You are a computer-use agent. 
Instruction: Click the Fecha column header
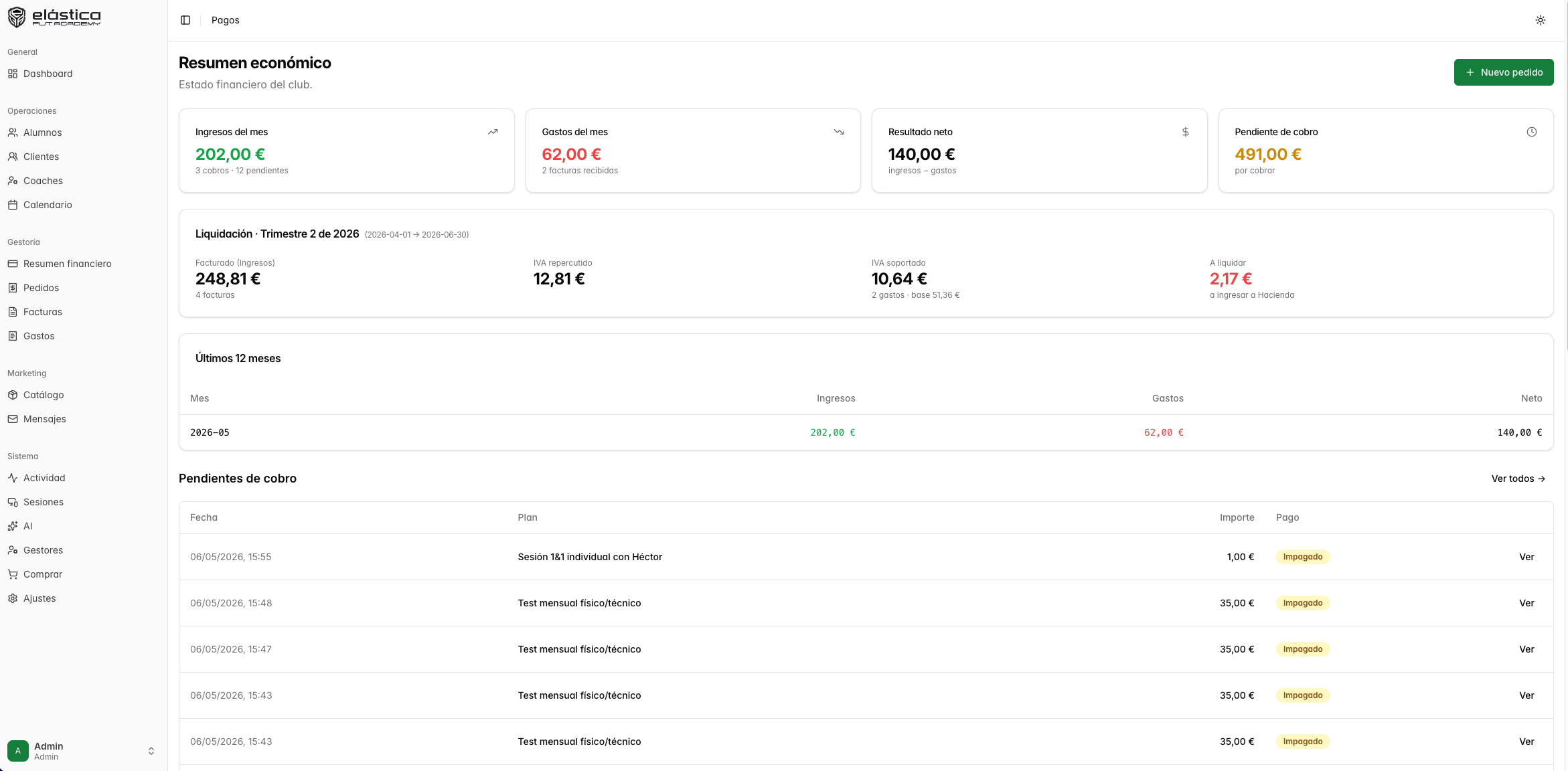coord(204,517)
